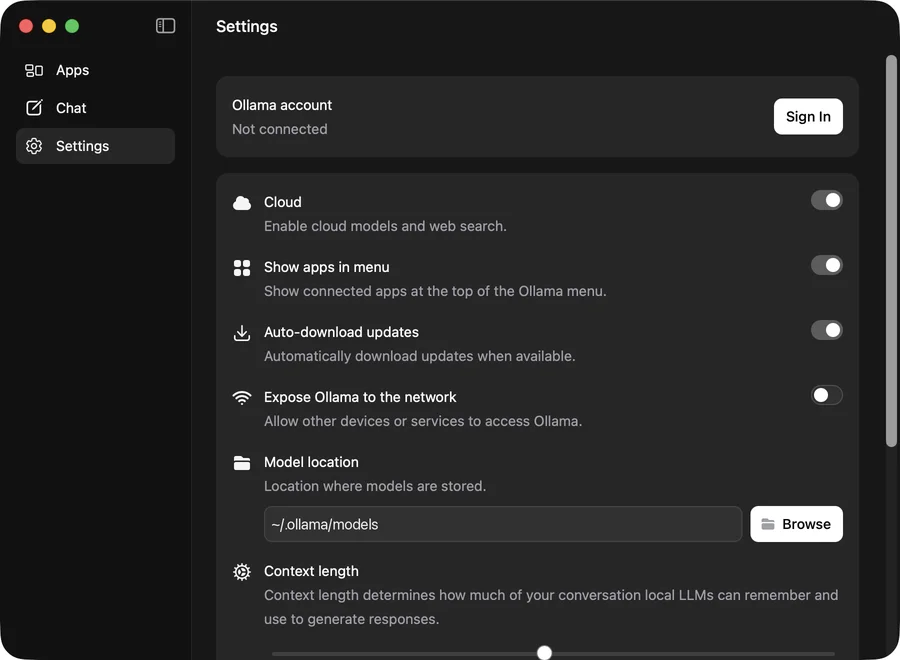Click the Show apps in menu grid icon
Screen dimensions: 900x660
242,268
